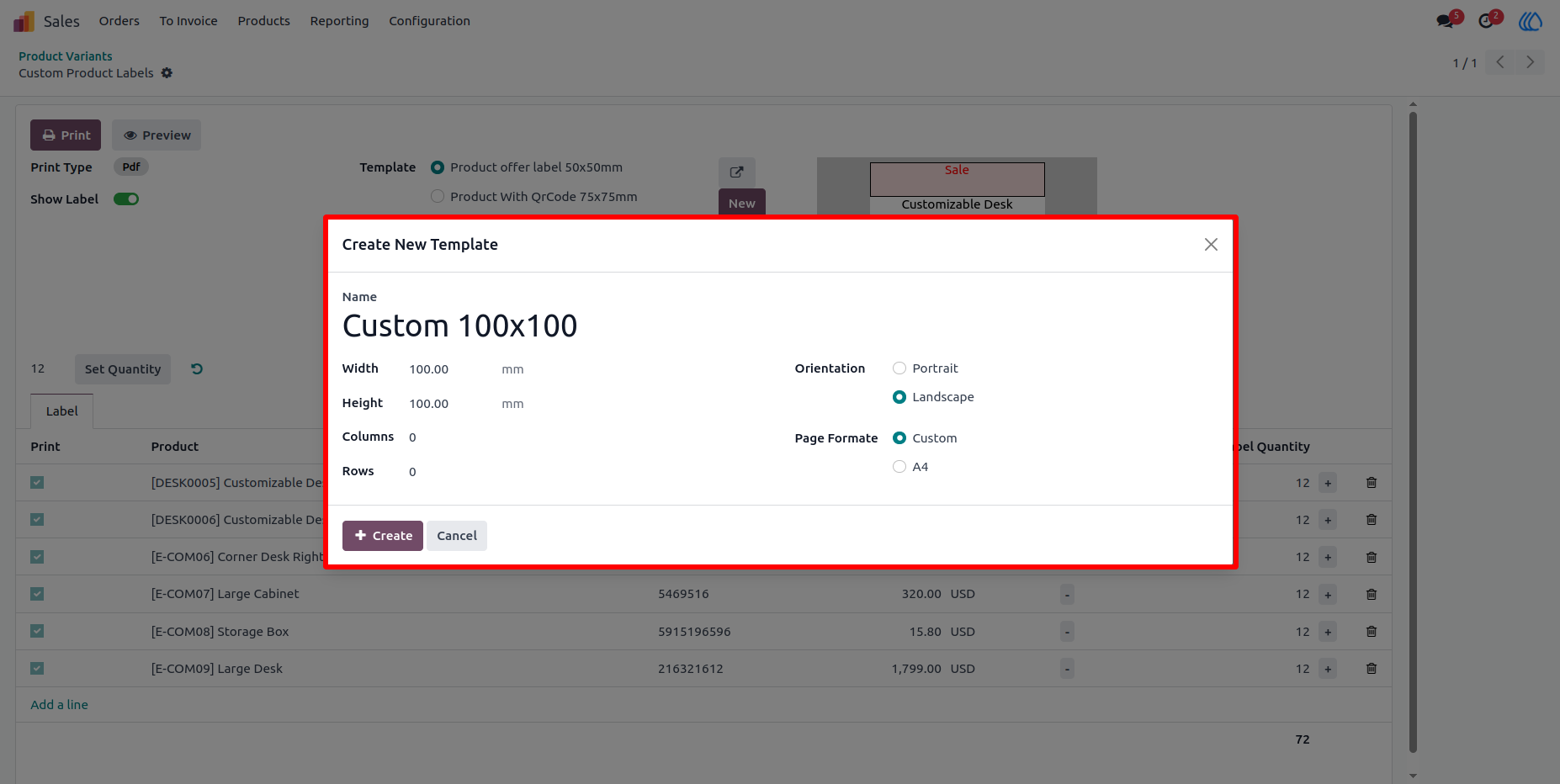Delete the DESK0005 Customizable Desk row
This screenshot has height=784, width=1560.
pyautogui.click(x=1372, y=483)
